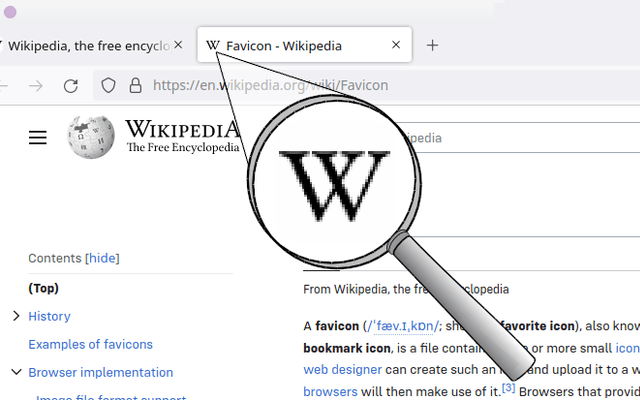Open a new browser tab

point(432,45)
